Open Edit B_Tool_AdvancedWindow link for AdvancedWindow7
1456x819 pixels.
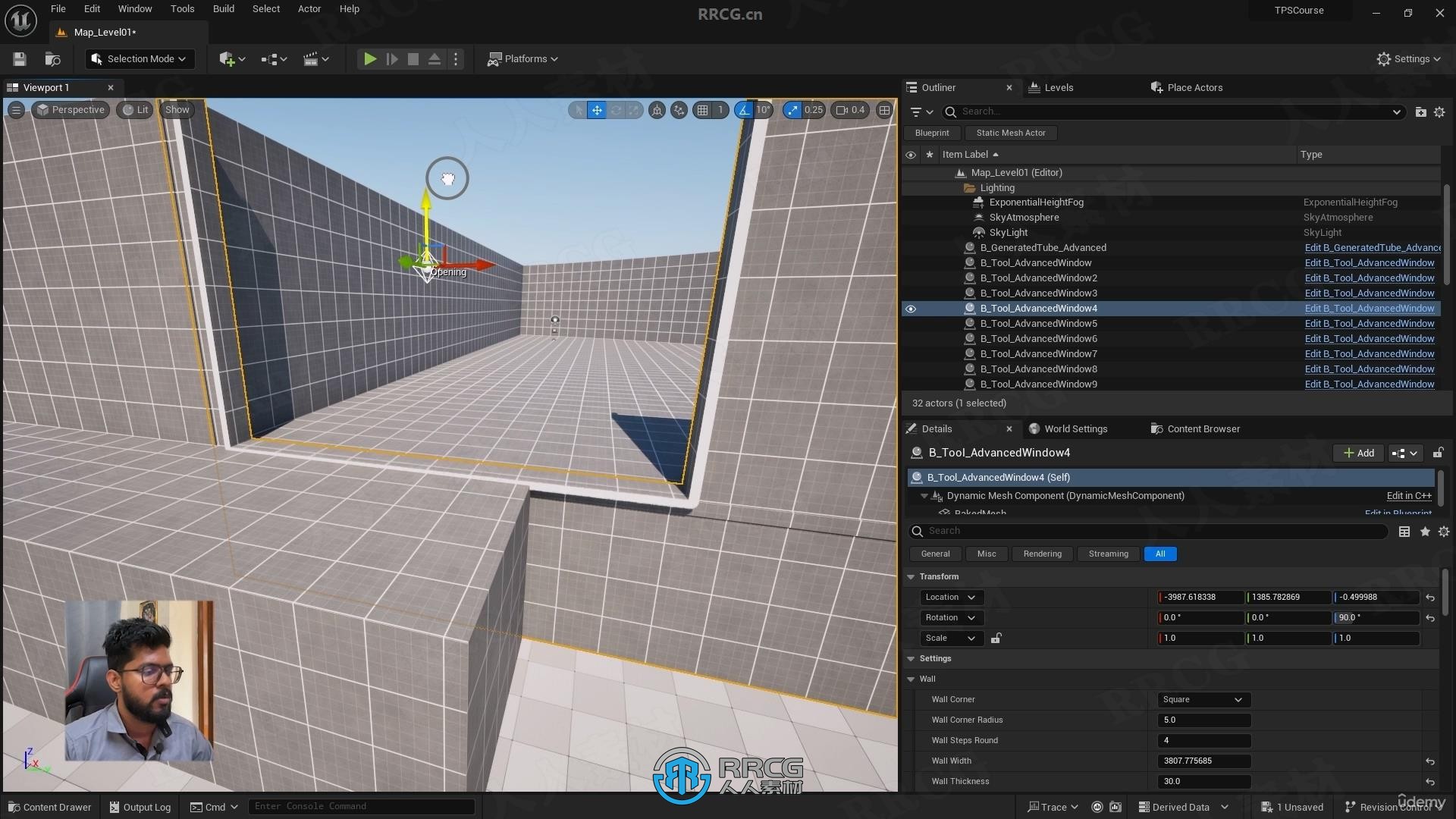point(1370,354)
